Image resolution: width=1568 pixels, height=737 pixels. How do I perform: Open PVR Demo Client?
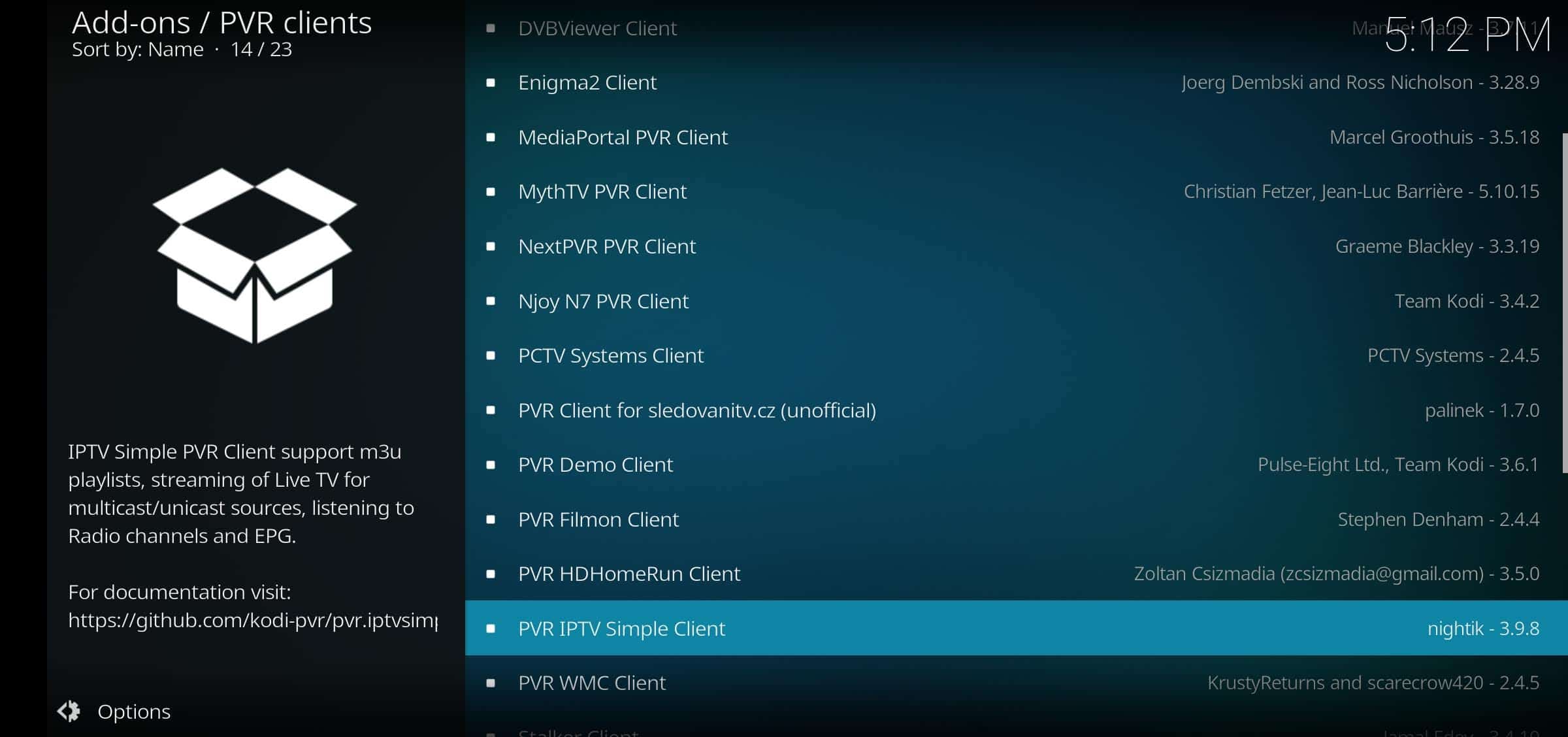tap(1016, 465)
